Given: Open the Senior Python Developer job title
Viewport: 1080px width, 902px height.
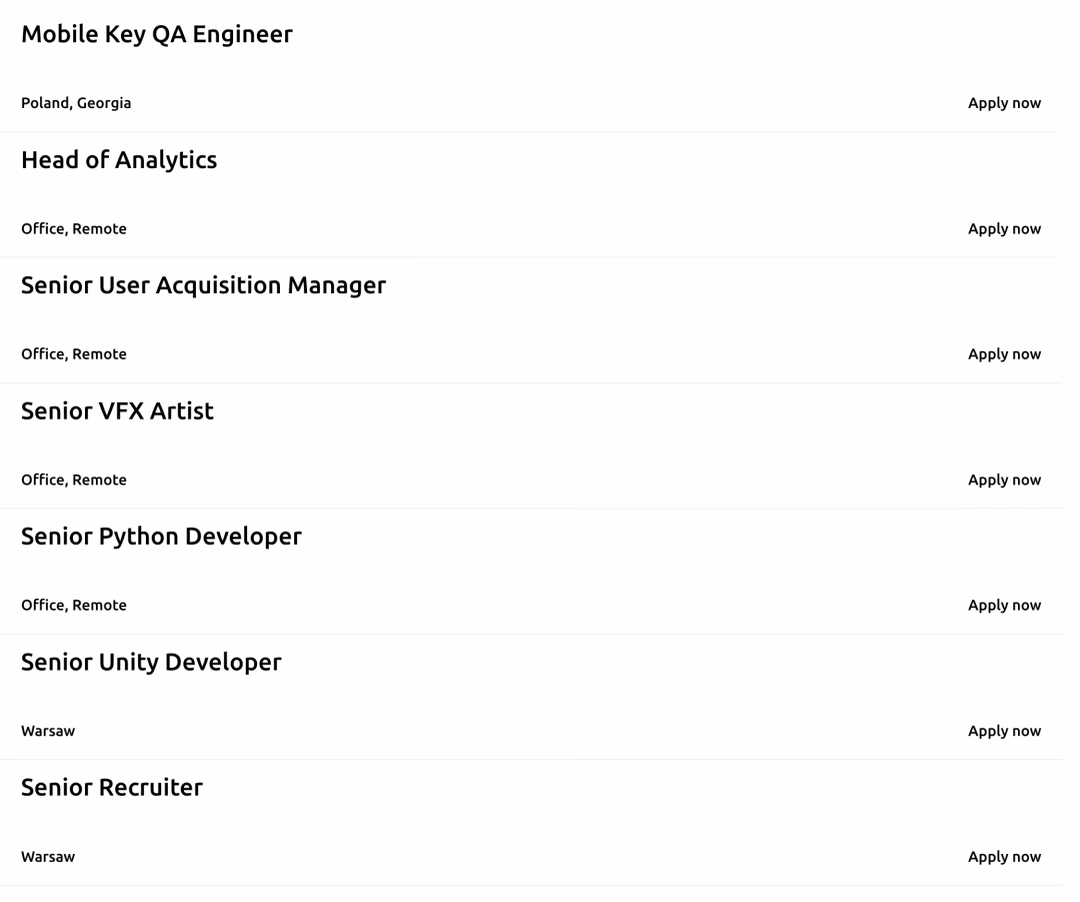Looking at the screenshot, I should point(161,537).
